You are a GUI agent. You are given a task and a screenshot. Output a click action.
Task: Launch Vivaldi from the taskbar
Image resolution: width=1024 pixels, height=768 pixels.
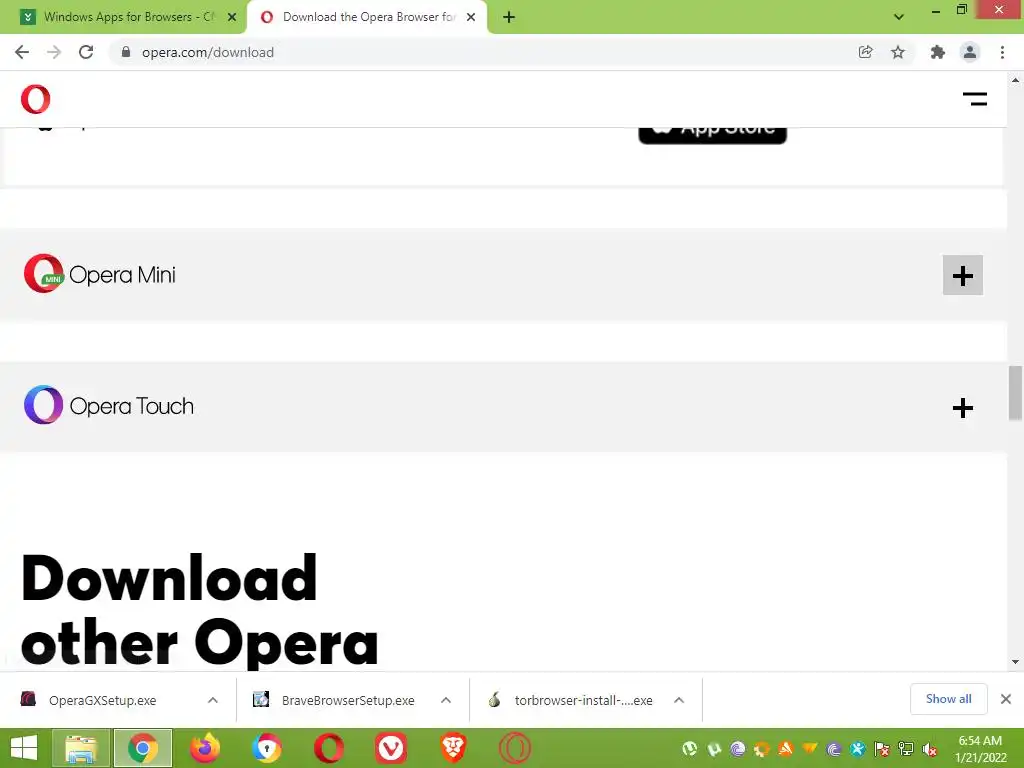pyautogui.click(x=391, y=748)
